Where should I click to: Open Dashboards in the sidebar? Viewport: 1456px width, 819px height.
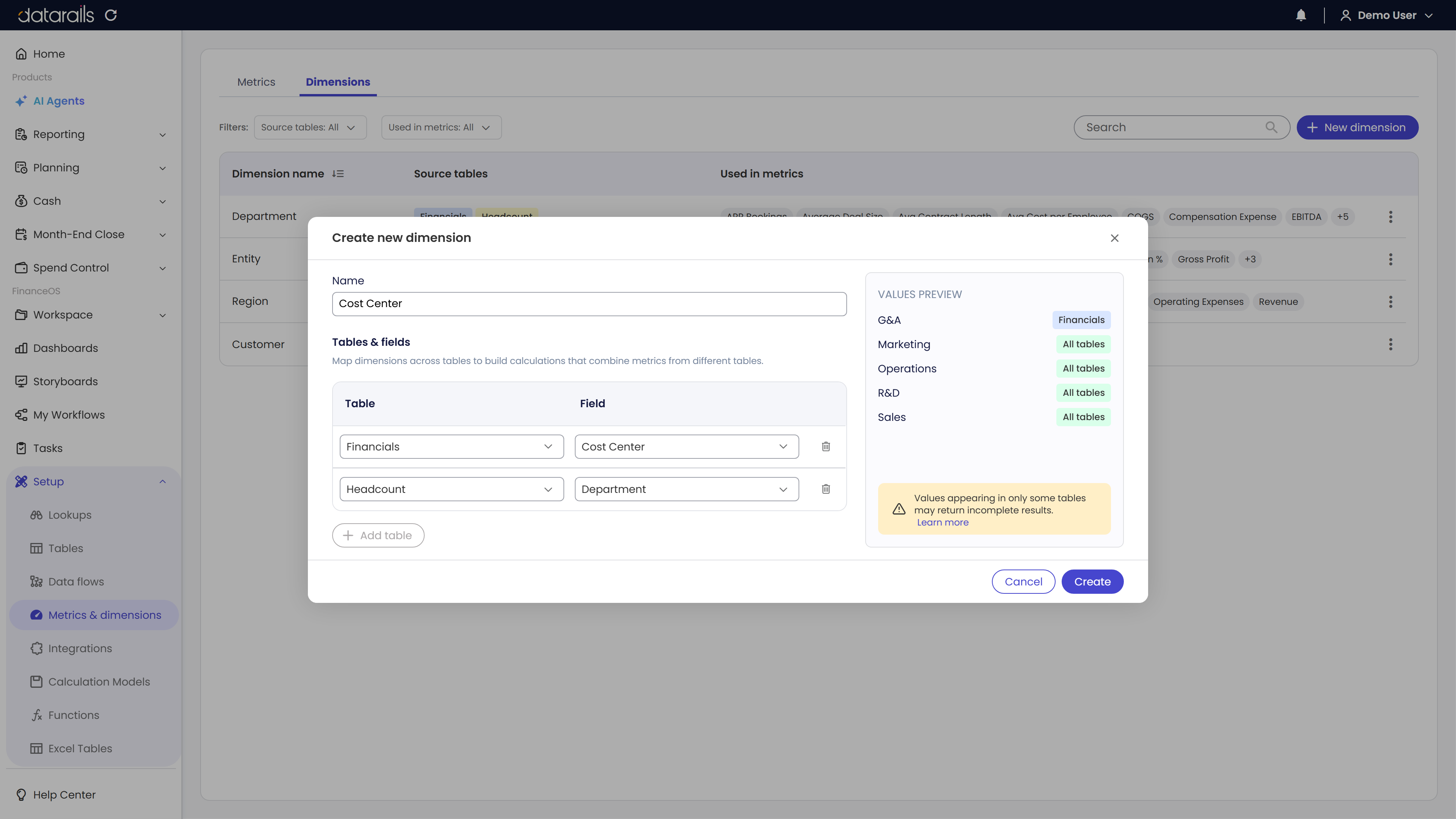coord(66,348)
